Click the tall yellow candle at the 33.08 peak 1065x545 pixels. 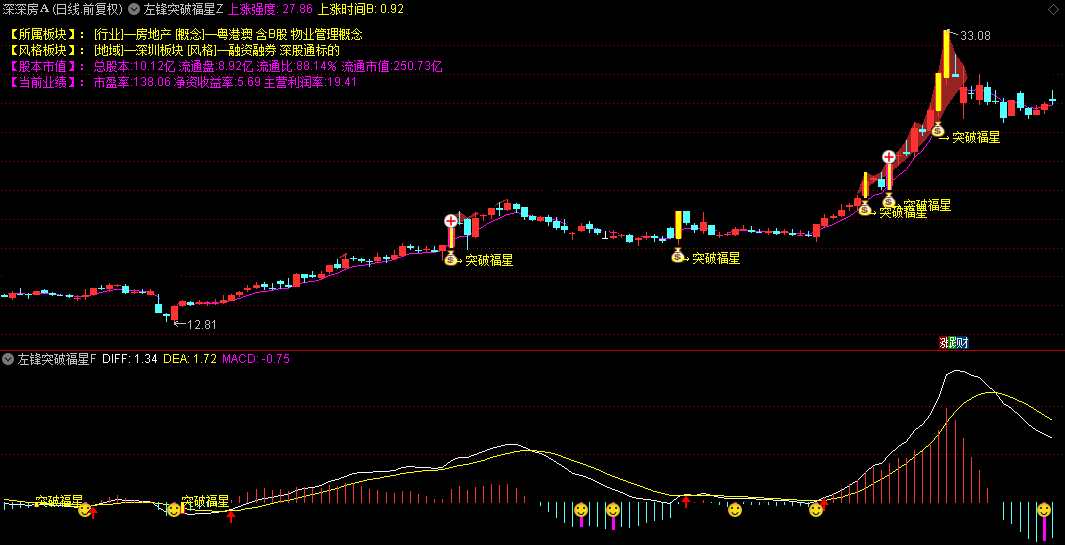[x=946, y=53]
